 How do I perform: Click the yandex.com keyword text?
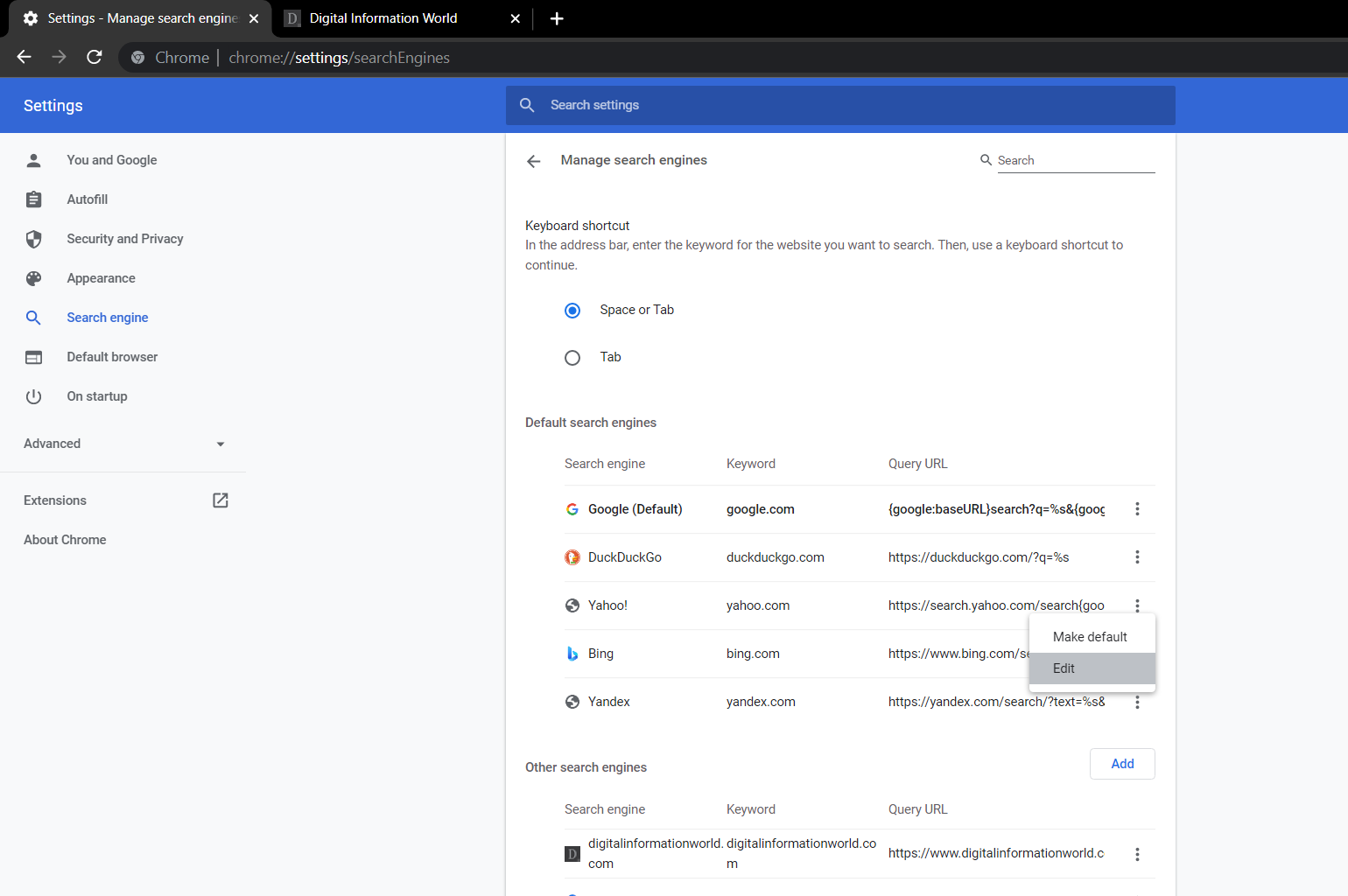(x=761, y=702)
